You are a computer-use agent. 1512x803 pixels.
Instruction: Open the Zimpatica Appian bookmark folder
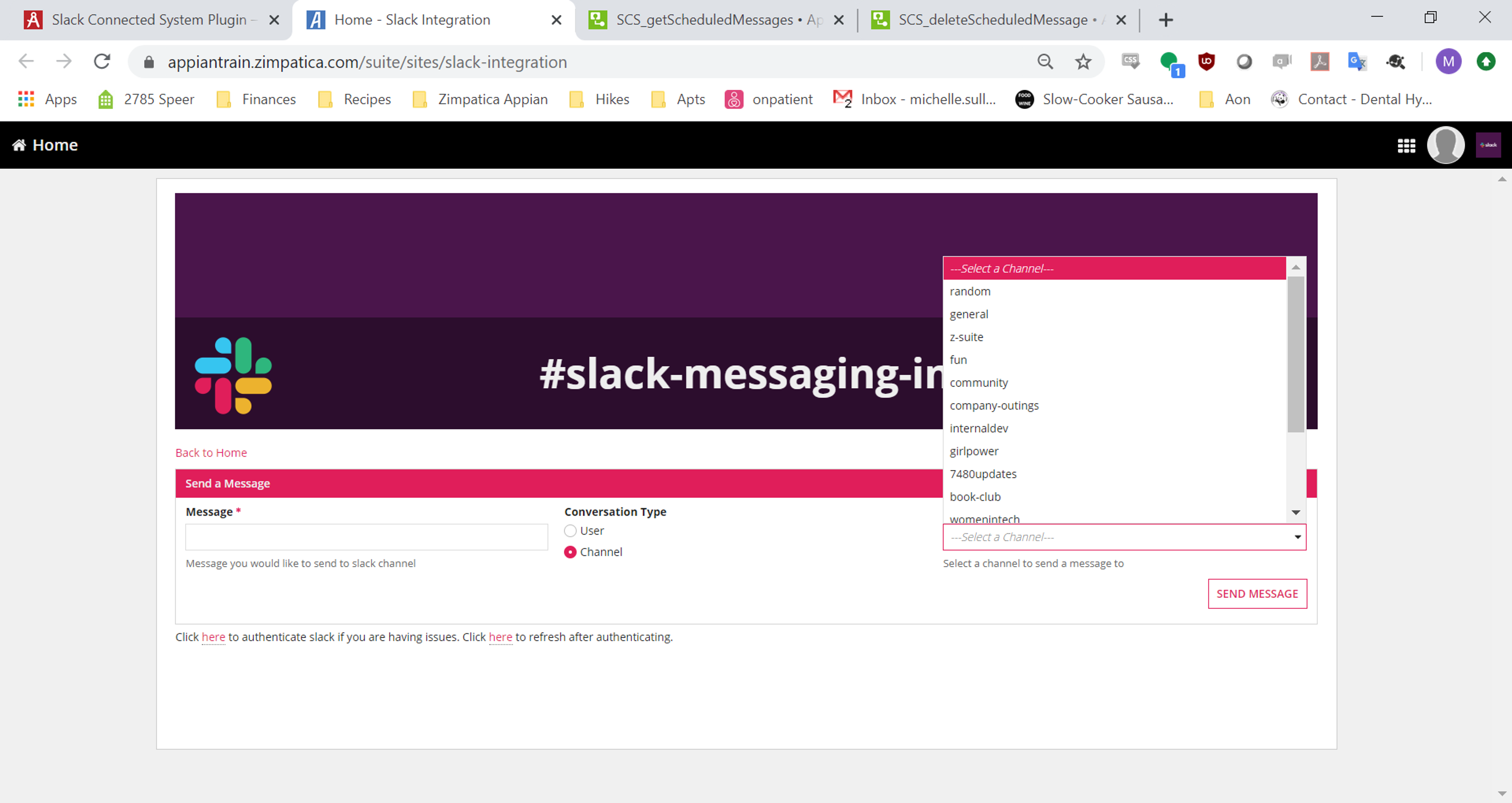pyautogui.click(x=480, y=99)
